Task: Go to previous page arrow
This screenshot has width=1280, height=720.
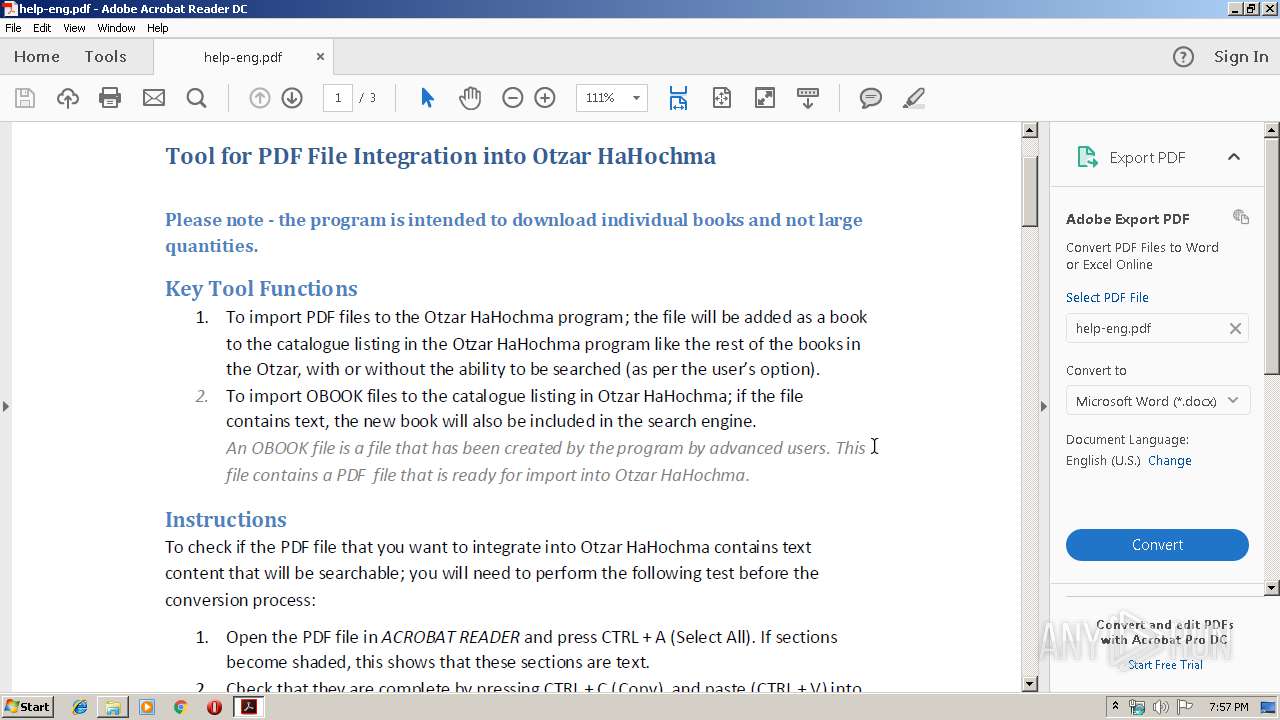Action: point(259,98)
